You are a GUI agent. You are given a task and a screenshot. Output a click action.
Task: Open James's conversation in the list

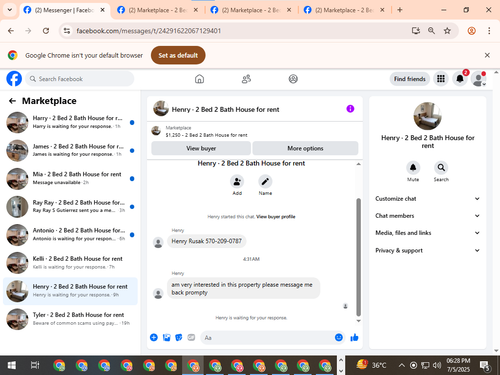coord(70,150)
